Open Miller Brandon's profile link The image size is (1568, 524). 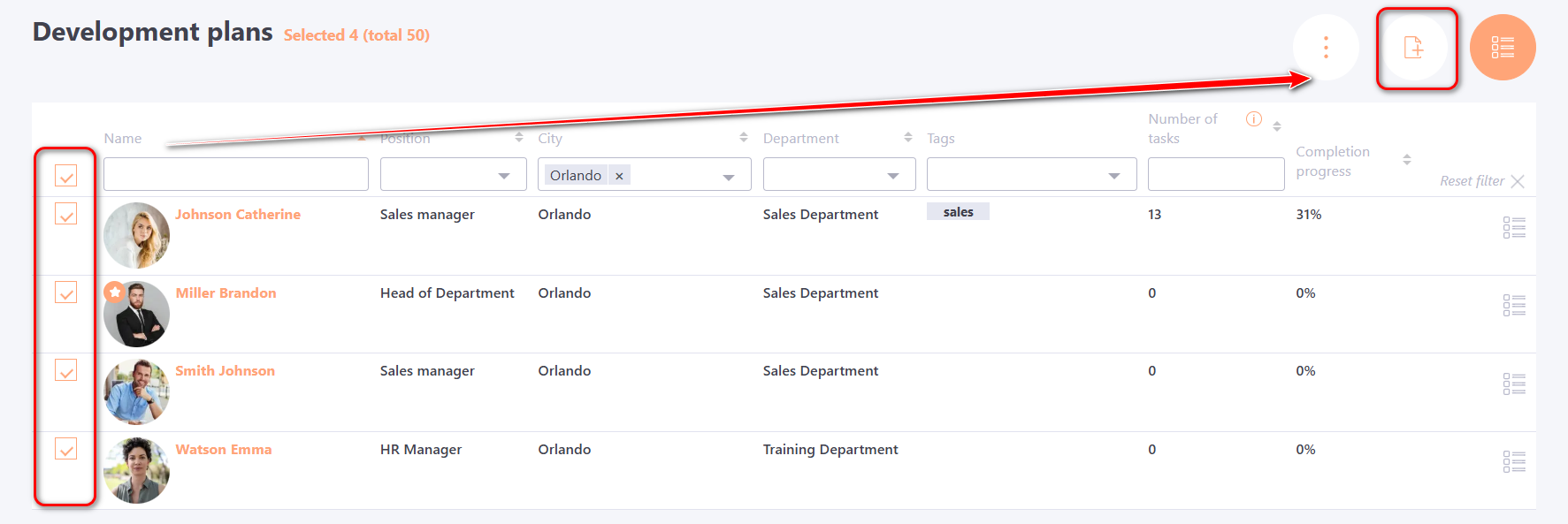coord(226,293)
